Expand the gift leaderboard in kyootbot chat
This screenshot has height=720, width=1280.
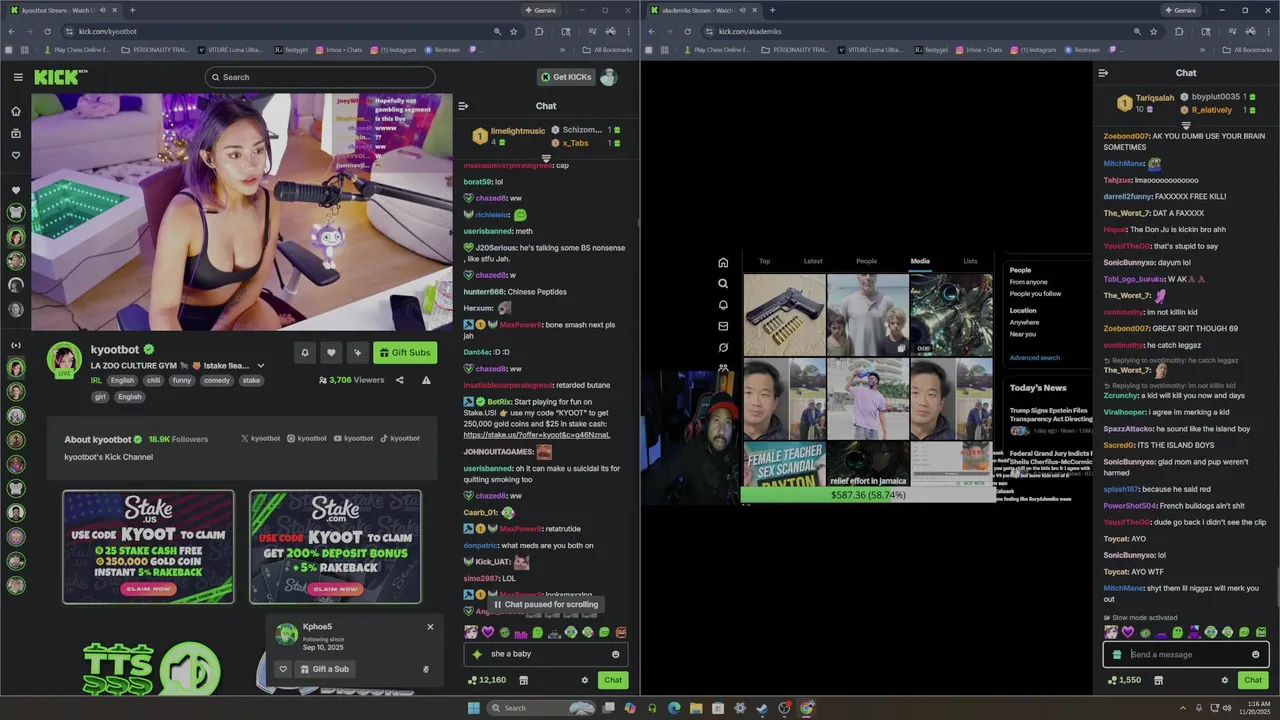coord(546,158)
